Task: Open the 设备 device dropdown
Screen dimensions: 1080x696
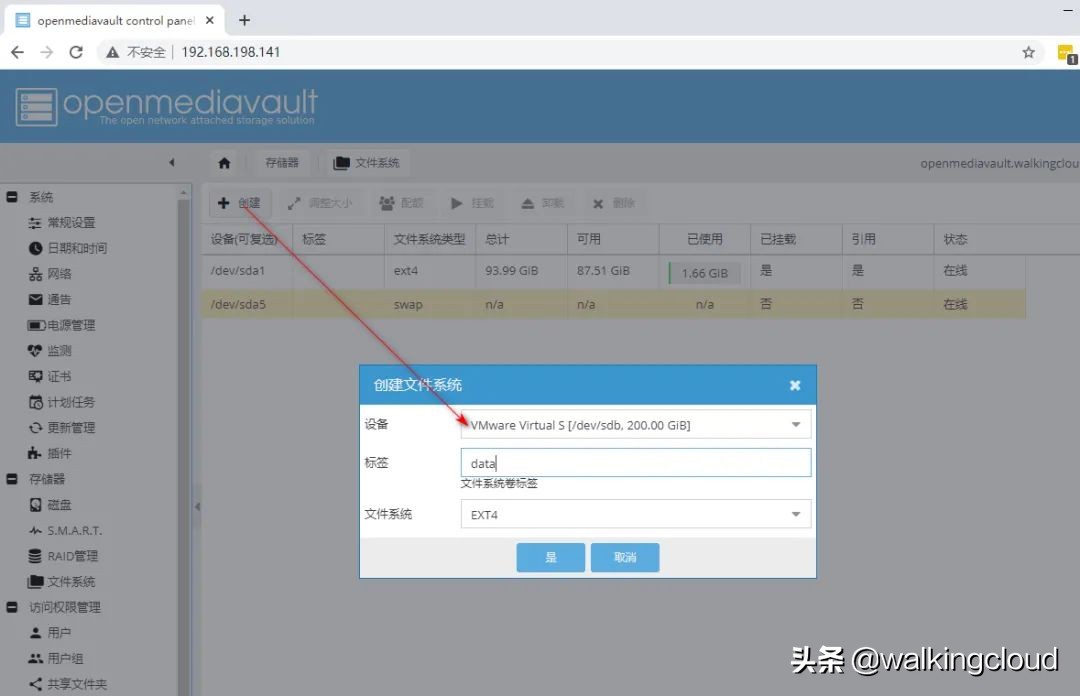Action: click(x=636, y=424)
